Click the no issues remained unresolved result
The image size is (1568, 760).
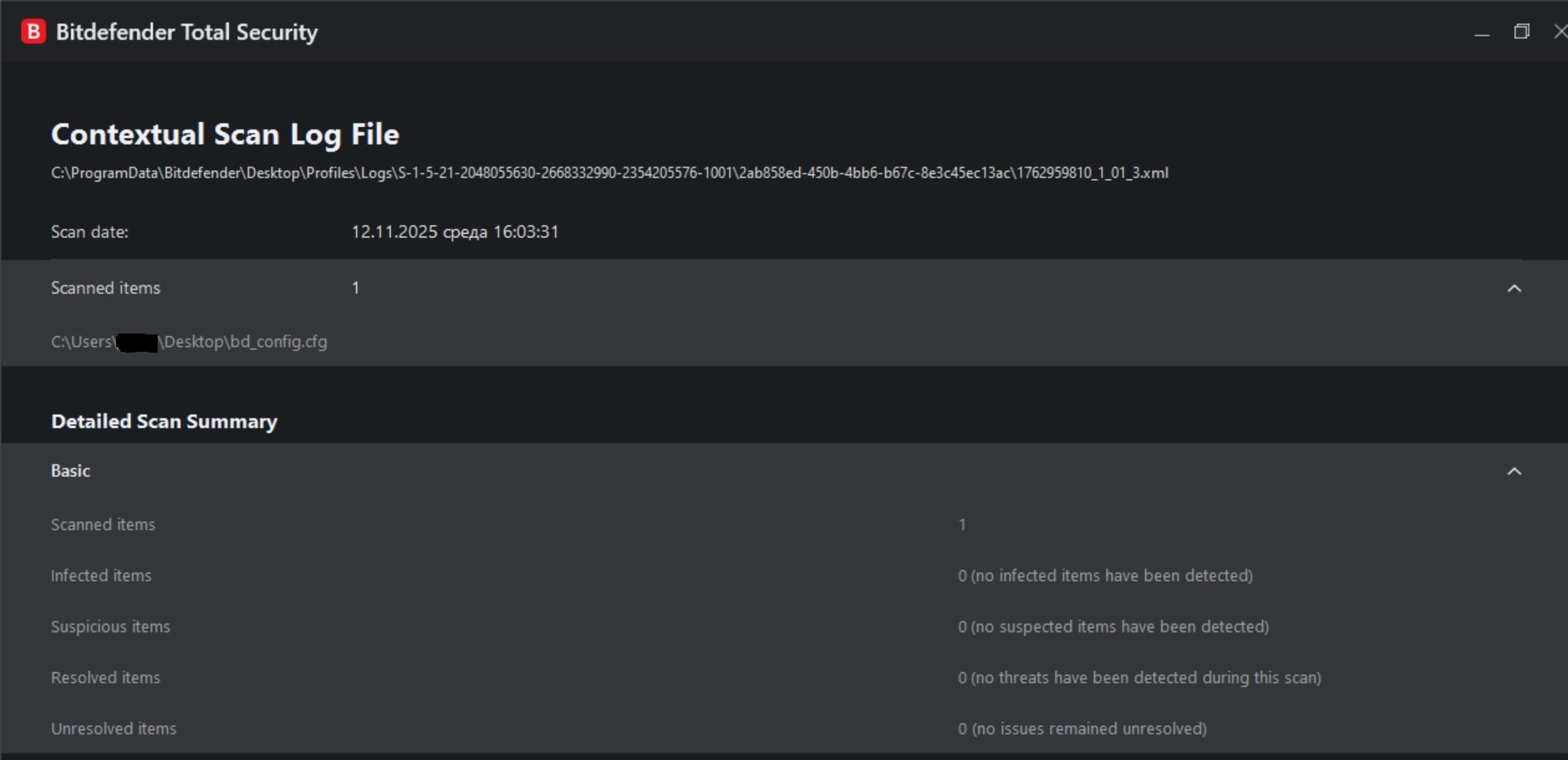coord(1082,729)
